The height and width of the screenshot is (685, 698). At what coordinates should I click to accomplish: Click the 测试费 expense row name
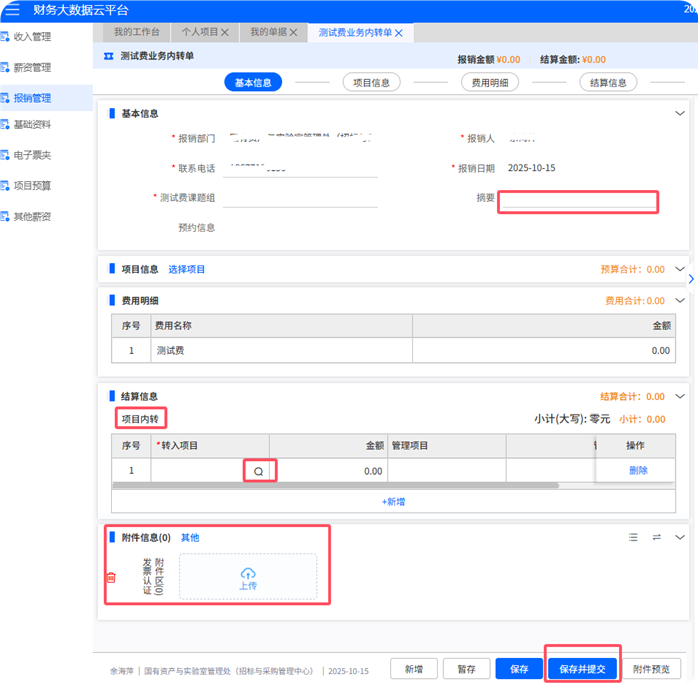(170, 350)
